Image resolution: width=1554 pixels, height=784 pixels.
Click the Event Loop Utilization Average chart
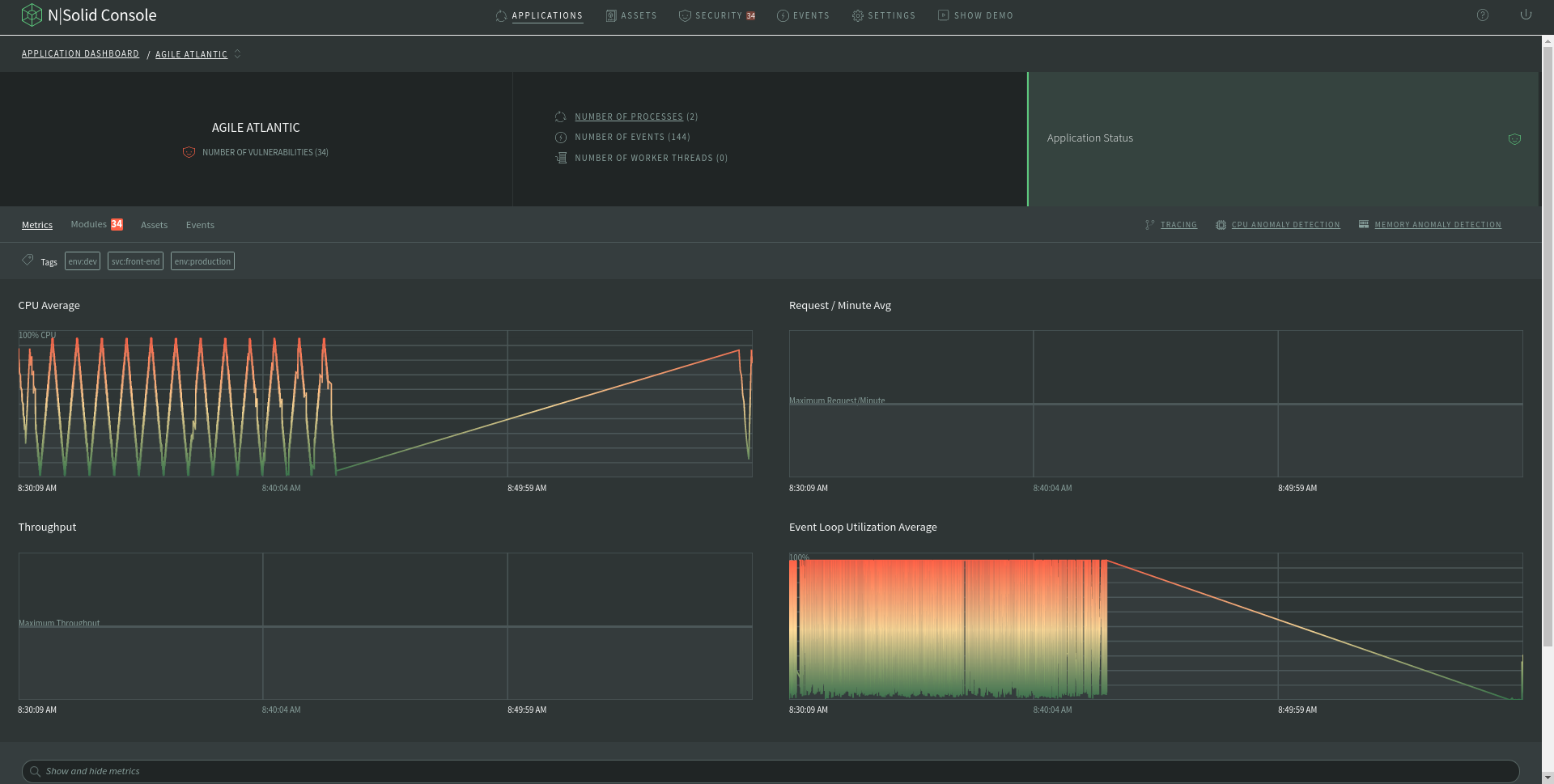(x=1156, y=626)
